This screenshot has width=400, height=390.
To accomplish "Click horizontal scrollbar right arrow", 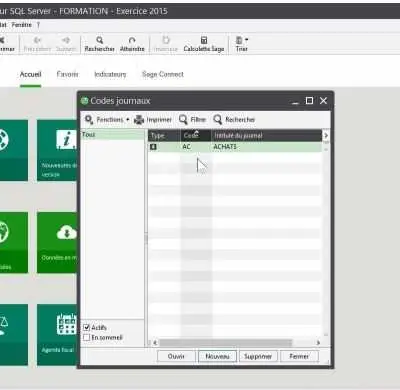I will (318, 342).
